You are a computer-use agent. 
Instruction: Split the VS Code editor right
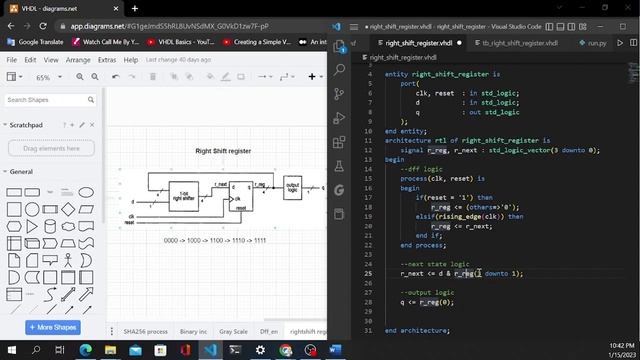(633, 42)
